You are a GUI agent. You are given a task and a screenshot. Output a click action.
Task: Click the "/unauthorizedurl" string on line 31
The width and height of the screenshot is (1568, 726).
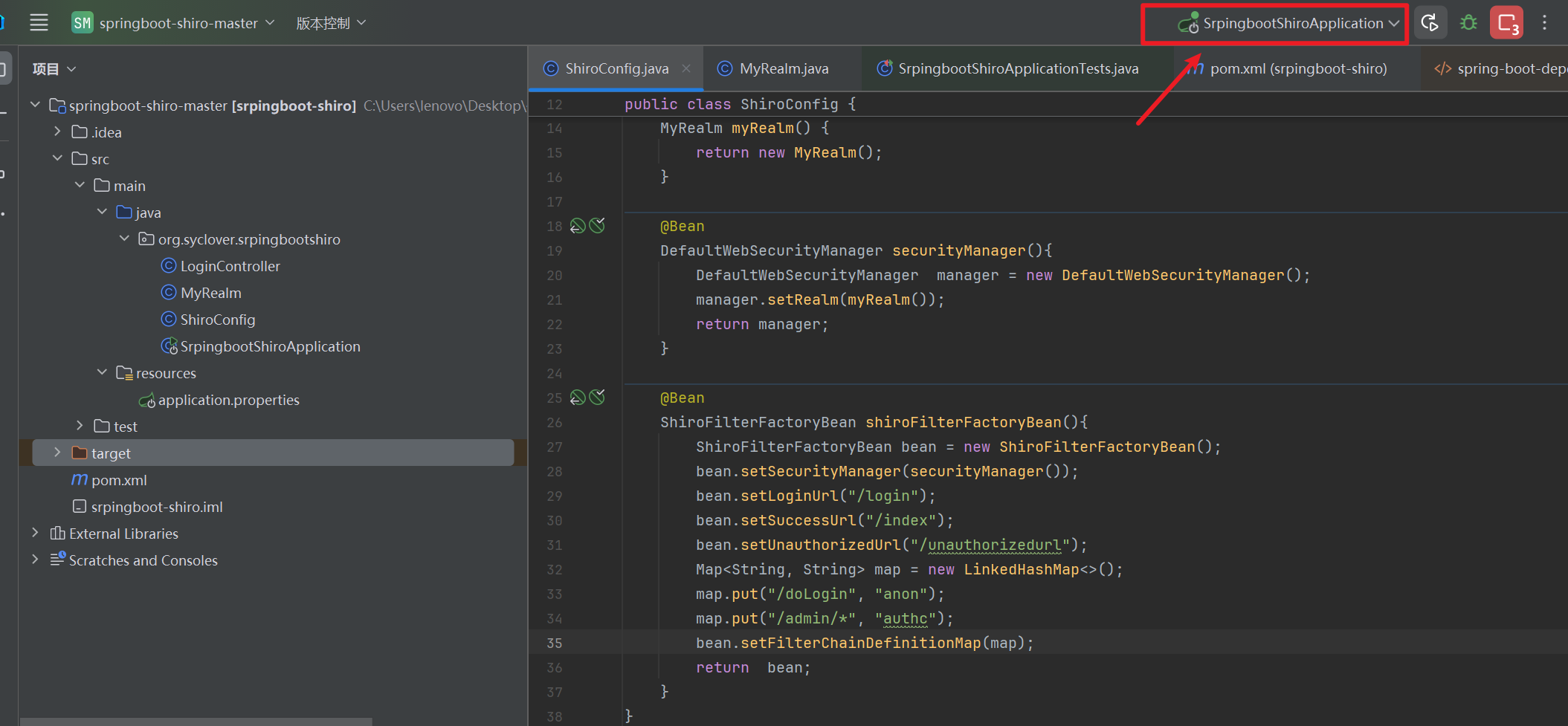pos(990,545)
